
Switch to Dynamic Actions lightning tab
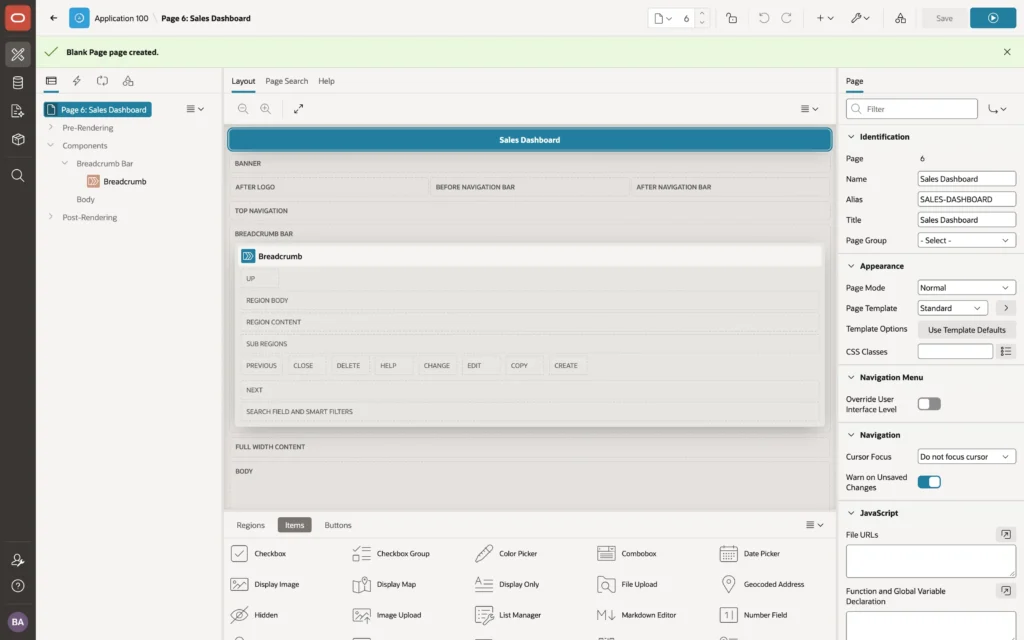click(76, 81)
